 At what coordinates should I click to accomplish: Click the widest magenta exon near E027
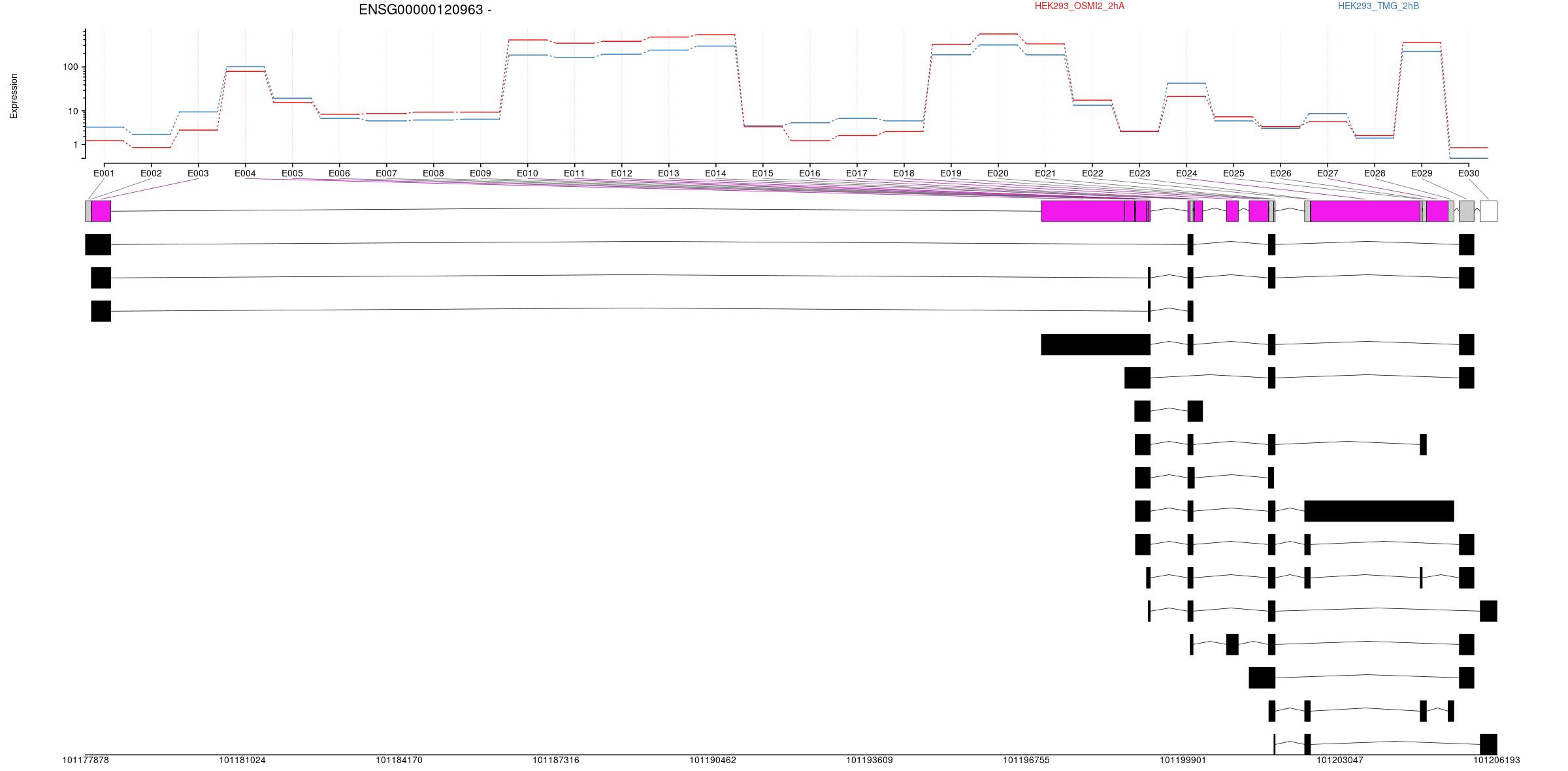pos(1365,211)
